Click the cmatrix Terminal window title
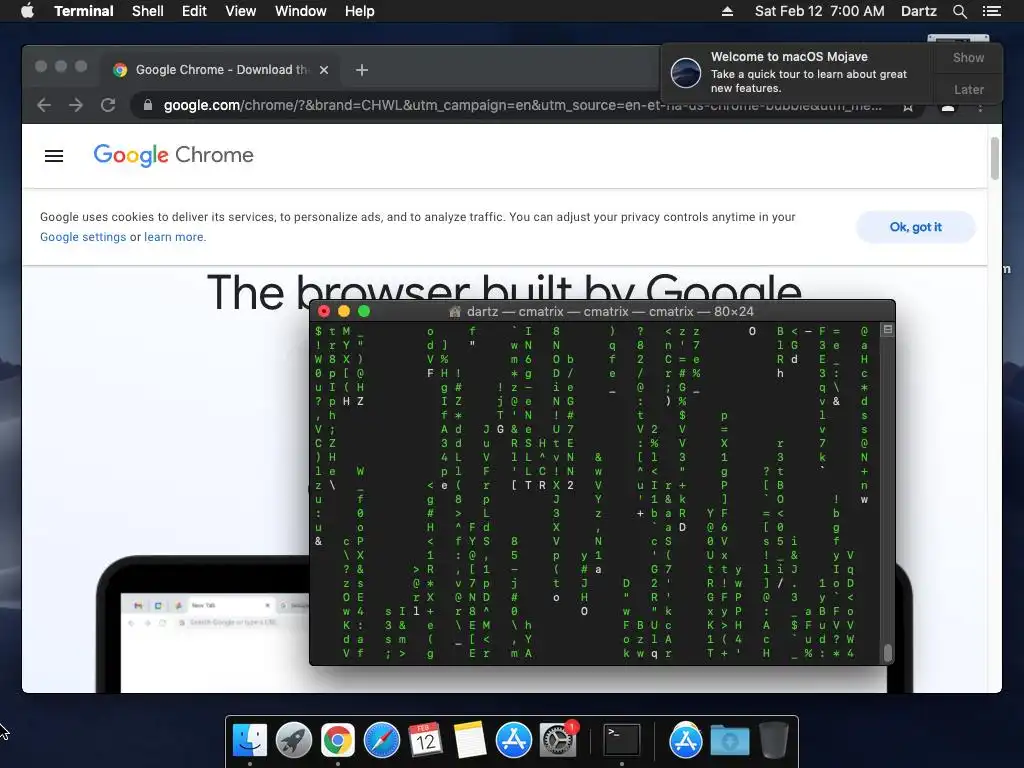This screenshot has width=1024, height=768. point(610,312)
